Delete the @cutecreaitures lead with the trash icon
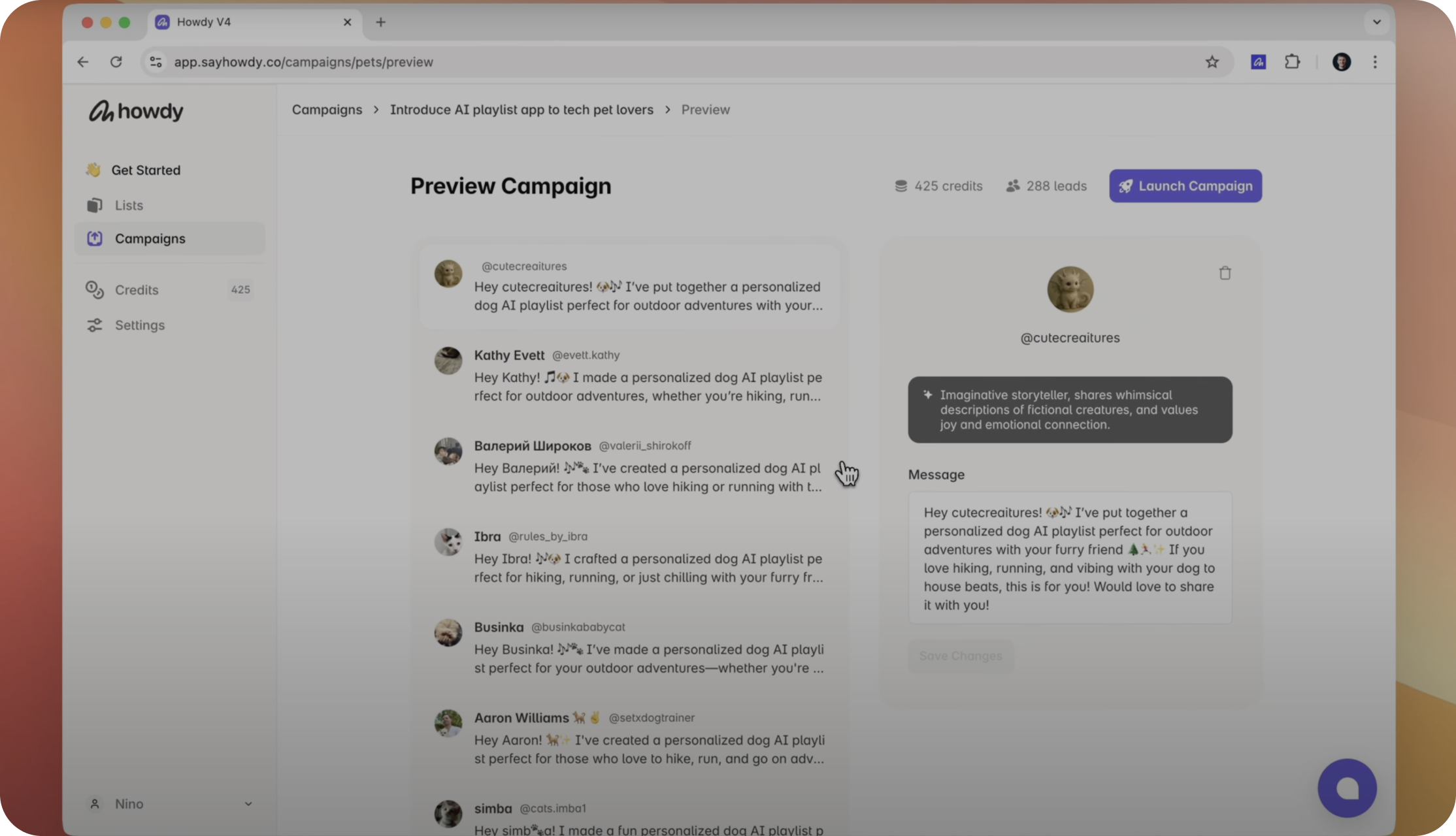 pyautogui.click(x=1225, y=273)
